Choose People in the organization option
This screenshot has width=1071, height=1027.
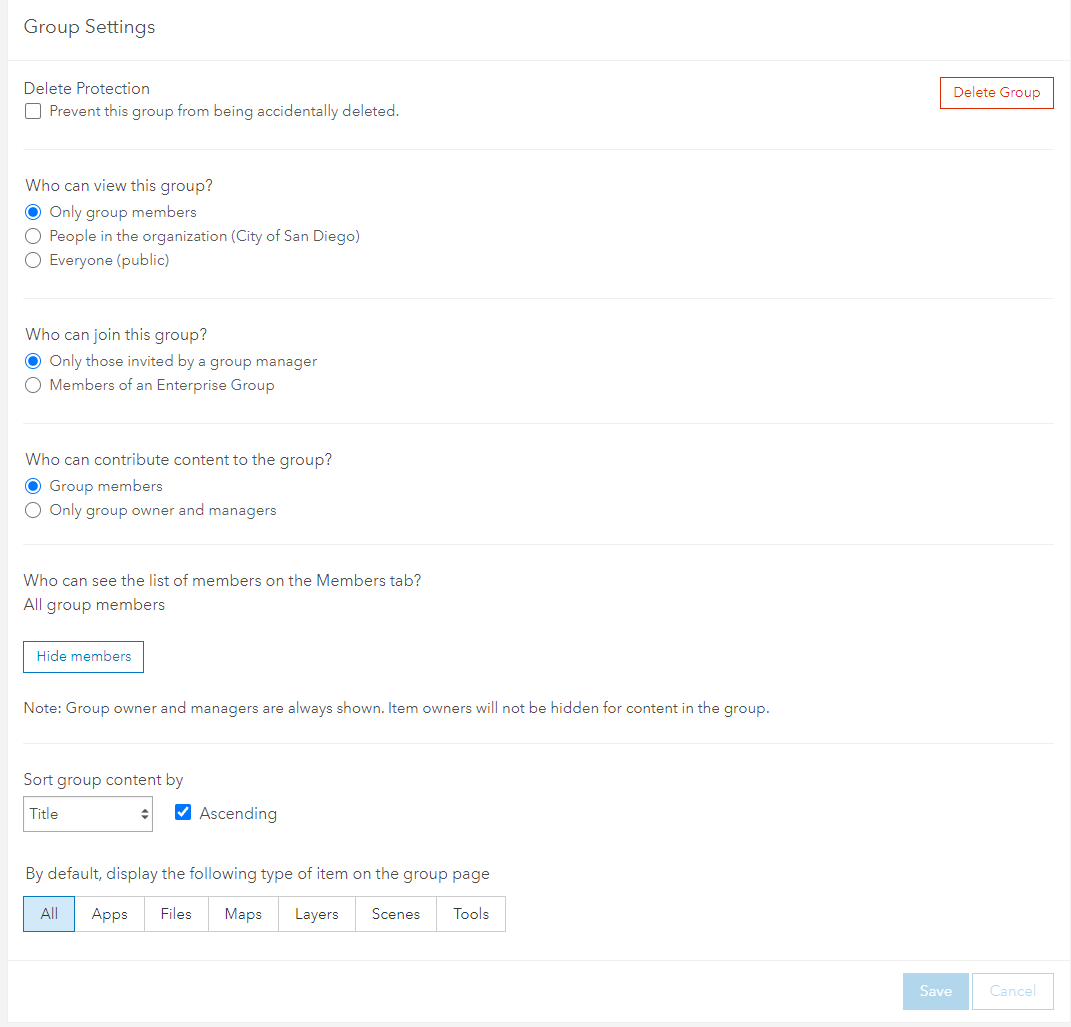[x=33, y=236]
